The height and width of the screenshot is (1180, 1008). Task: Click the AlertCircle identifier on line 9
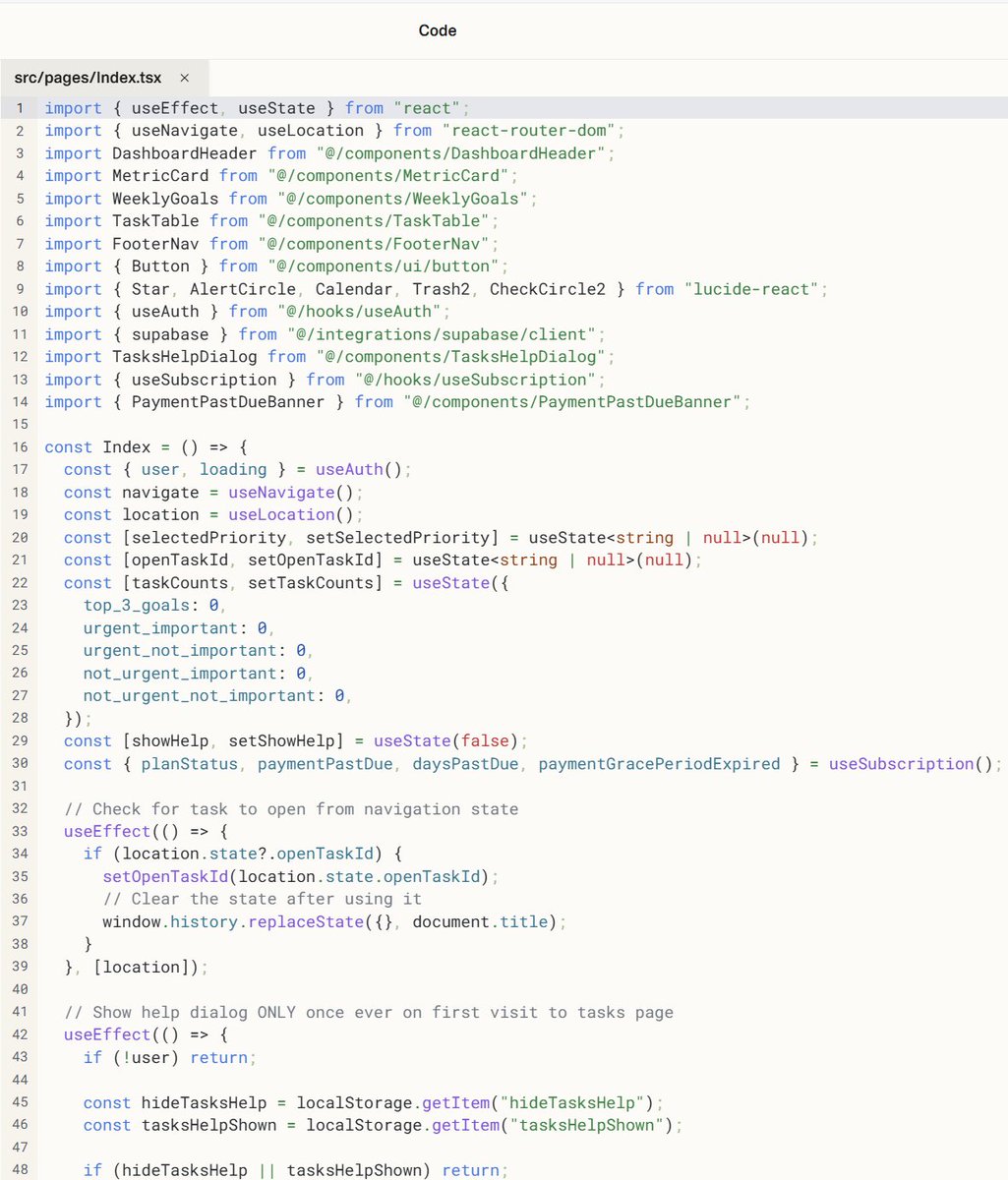[x=242, y=289]
